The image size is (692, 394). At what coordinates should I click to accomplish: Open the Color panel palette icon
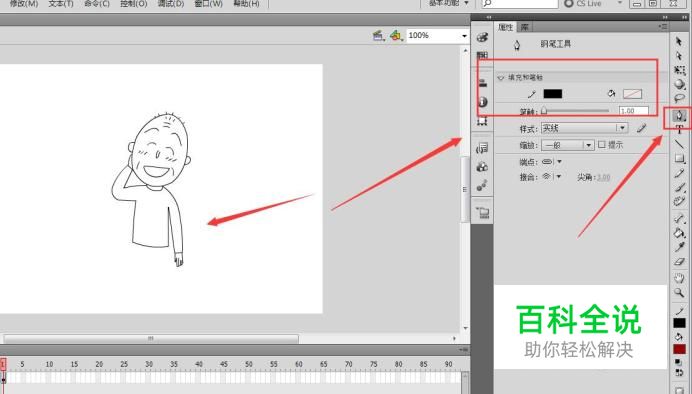click(x=482, y=38)
